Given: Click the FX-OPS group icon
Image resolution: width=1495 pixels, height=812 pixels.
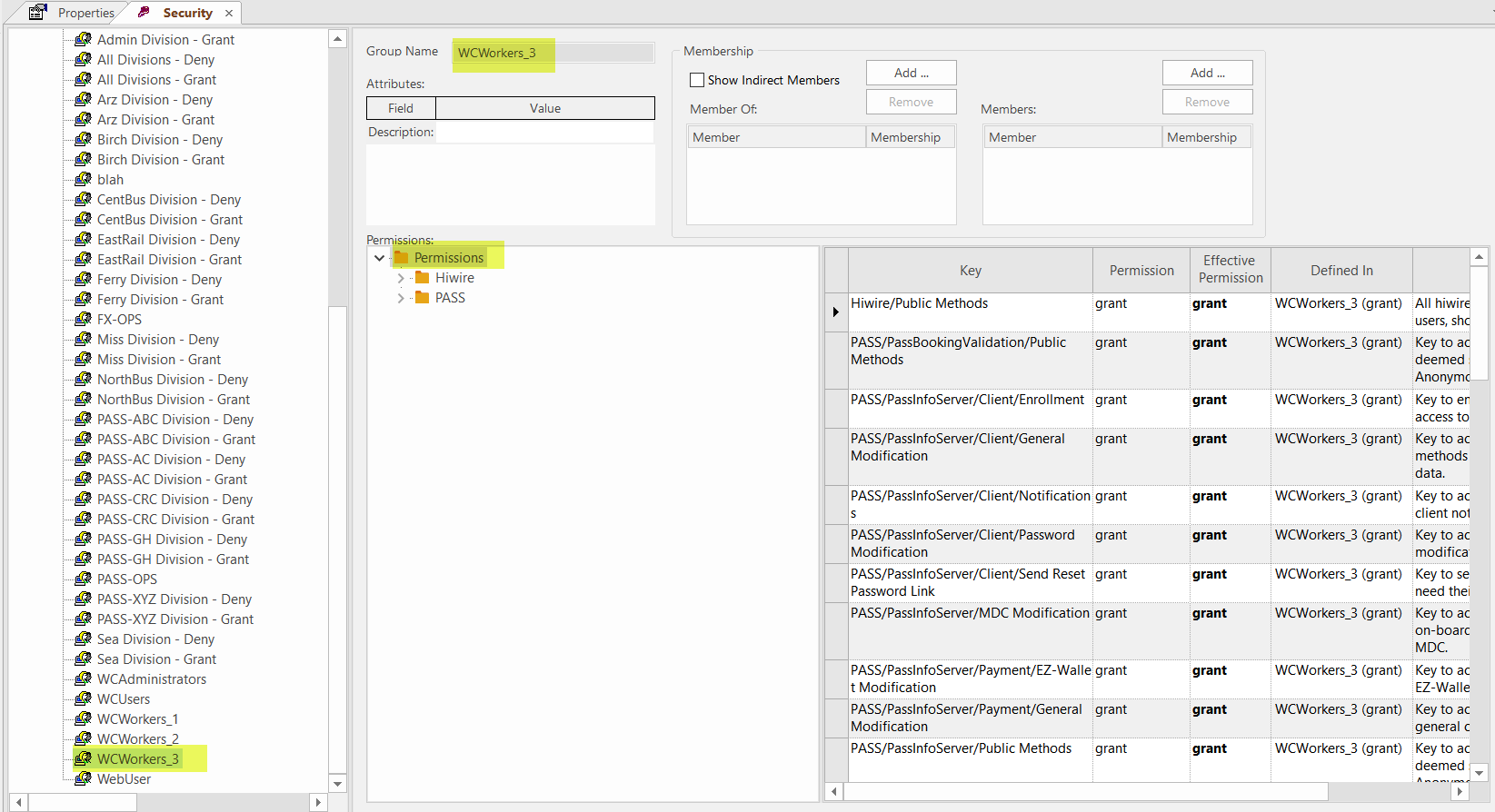Looking at the screenshot, I should [x=83, y=319].
